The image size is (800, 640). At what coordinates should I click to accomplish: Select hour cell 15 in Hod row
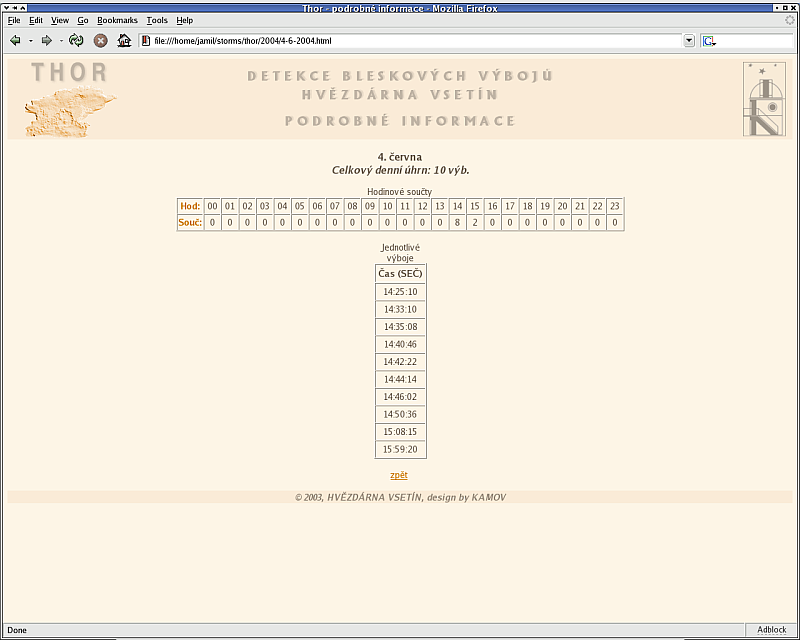tap(474, 206)
